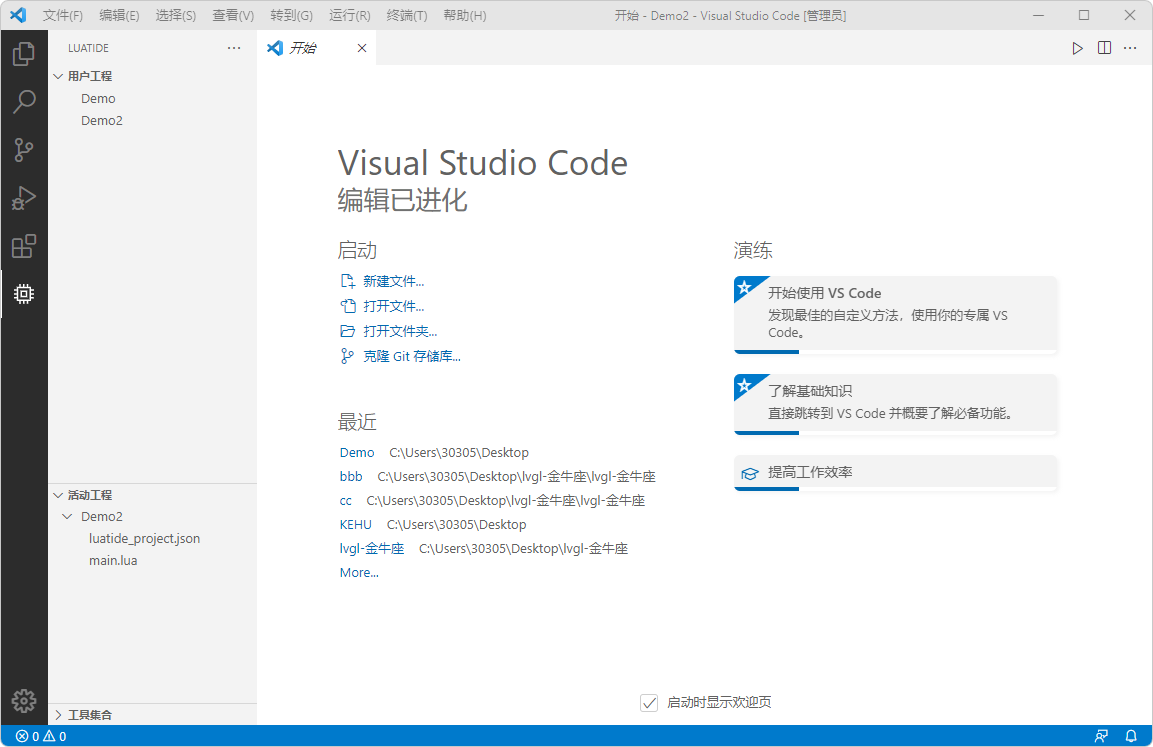
Task: Split the editor to the right
Action: click(x=1104, y=48)
